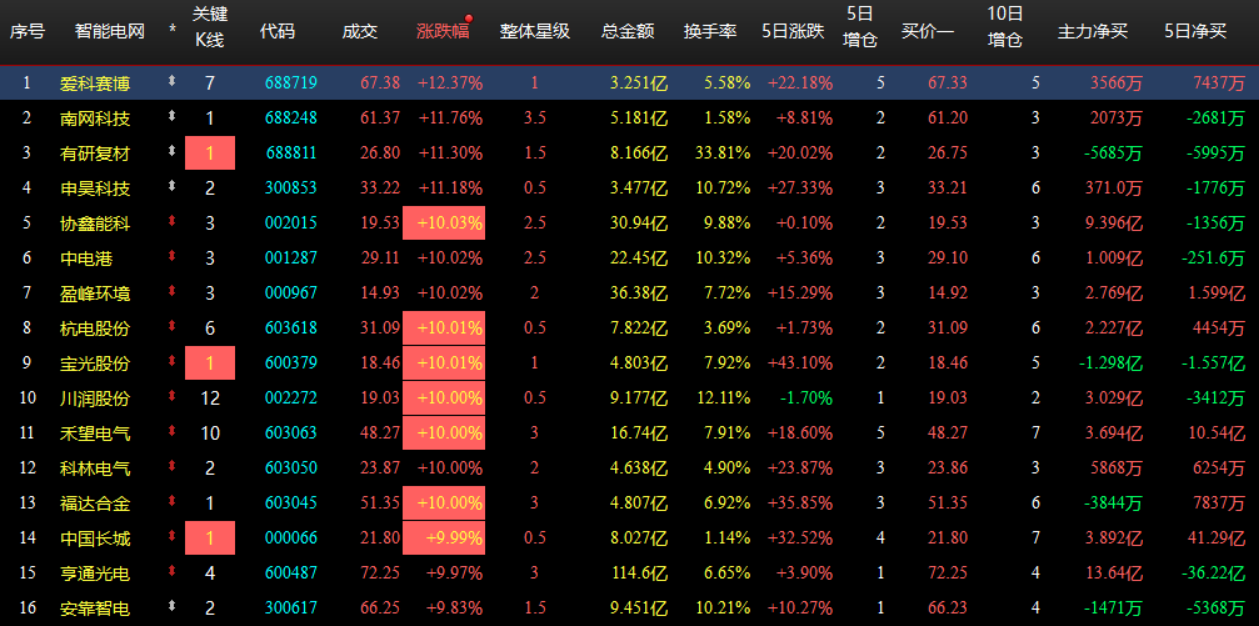Click the 智能电网 column header
Screen dimensions: 1259x626
coord(110,31)
